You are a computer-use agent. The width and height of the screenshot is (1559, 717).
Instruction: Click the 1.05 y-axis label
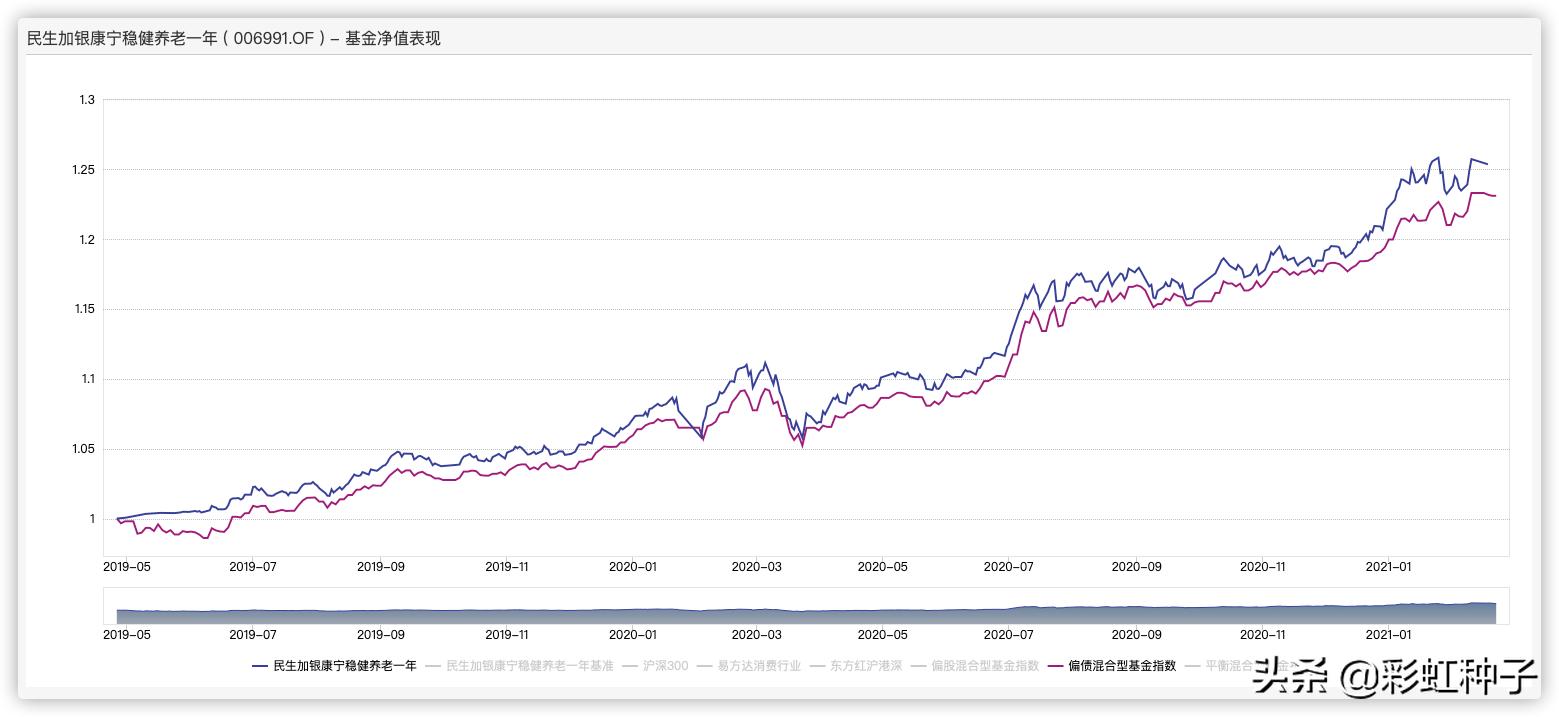coord(84,449)
